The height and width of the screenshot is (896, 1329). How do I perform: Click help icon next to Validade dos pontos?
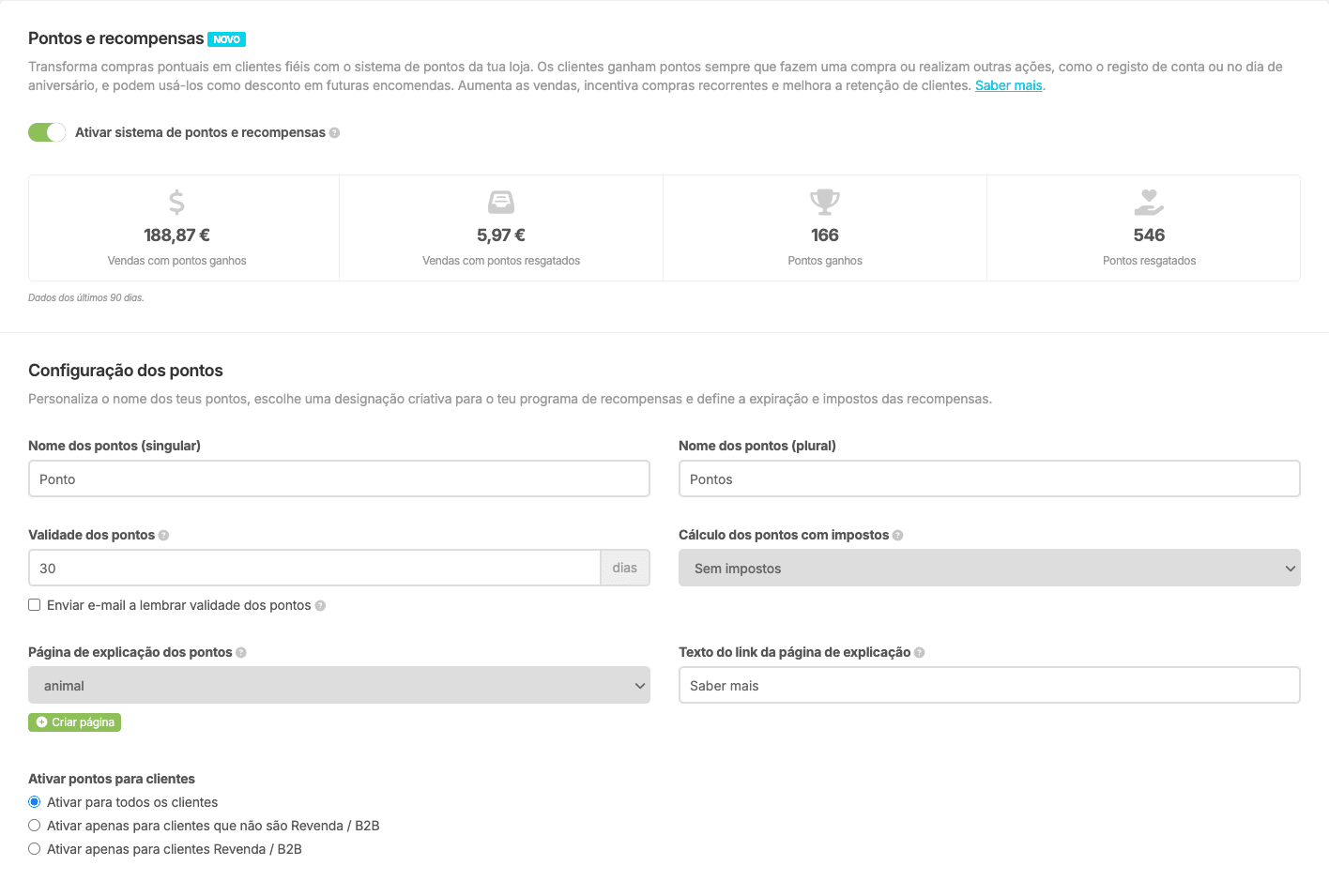pos(164,536)
